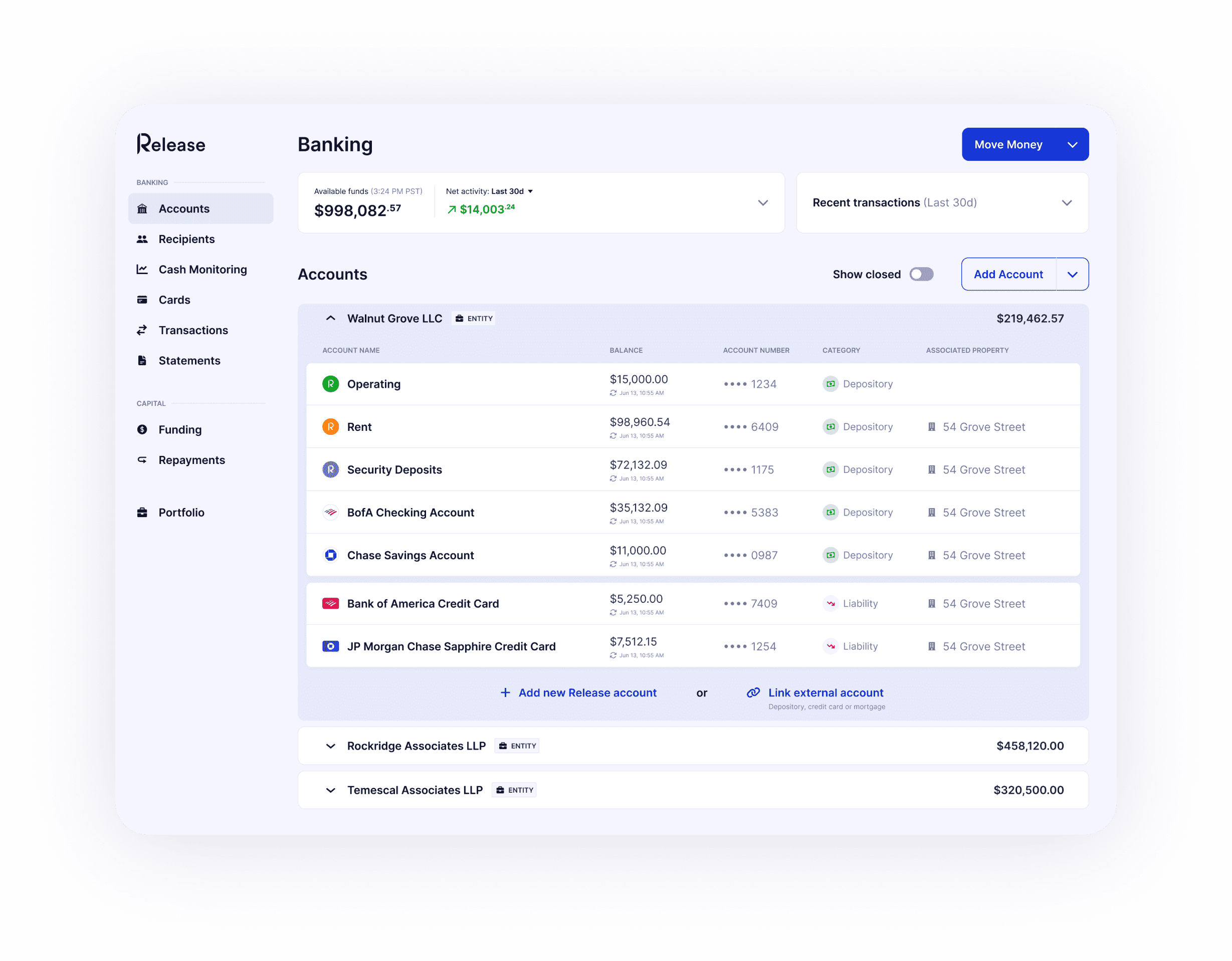Toggle the Show closed switch

tap(921, 274)
